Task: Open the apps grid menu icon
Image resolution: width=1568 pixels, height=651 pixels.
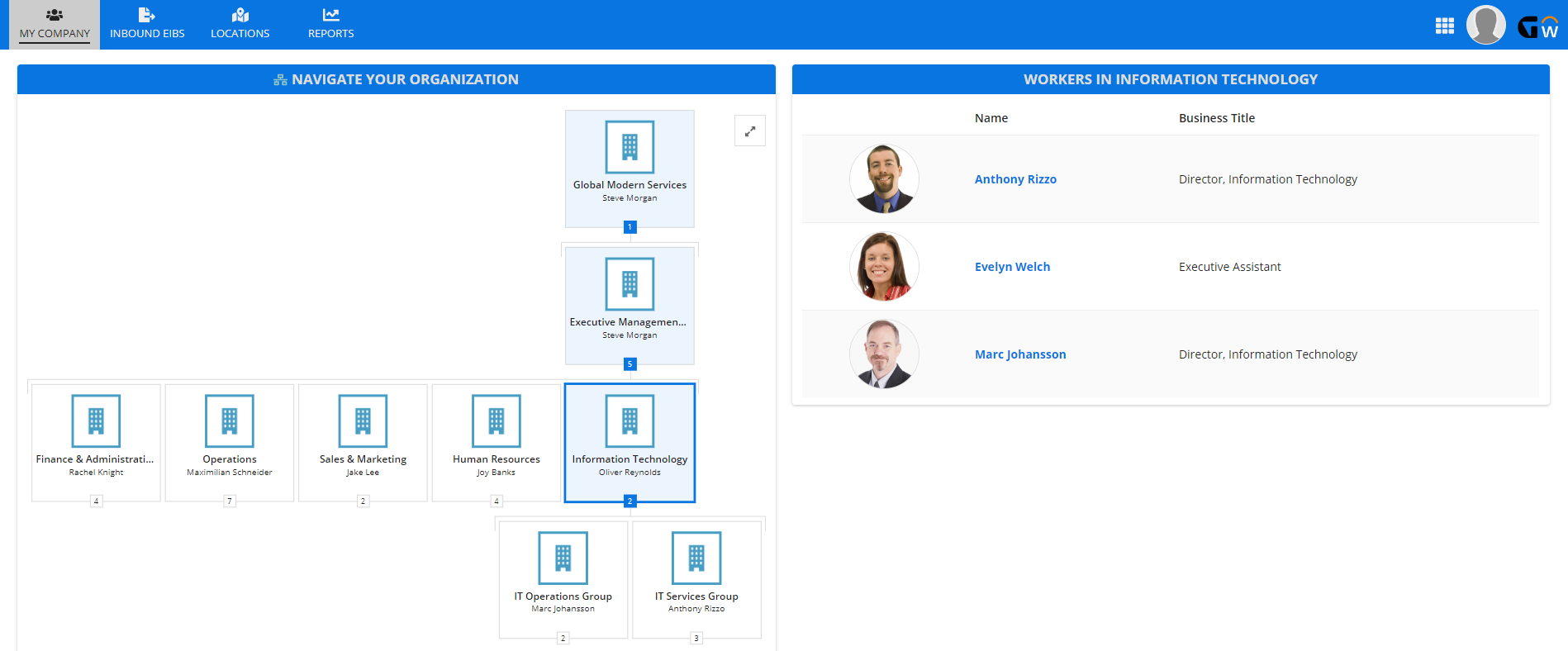Action: (x=1444, y=26)
